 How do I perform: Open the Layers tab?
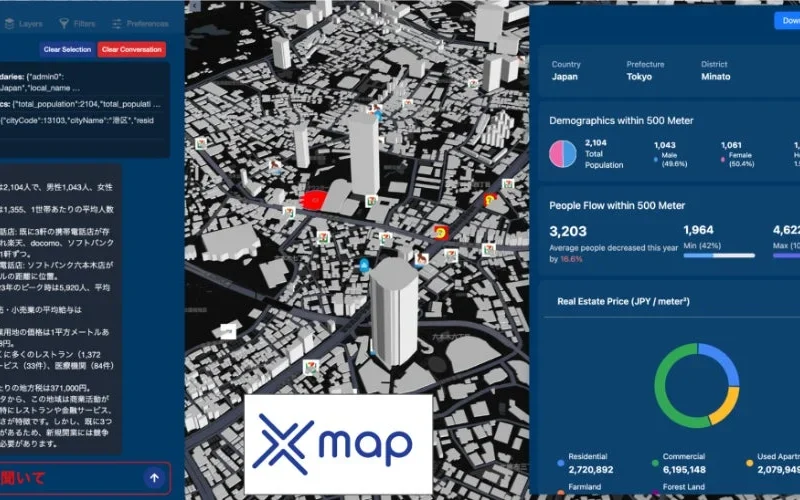click(x=24, y=22)
